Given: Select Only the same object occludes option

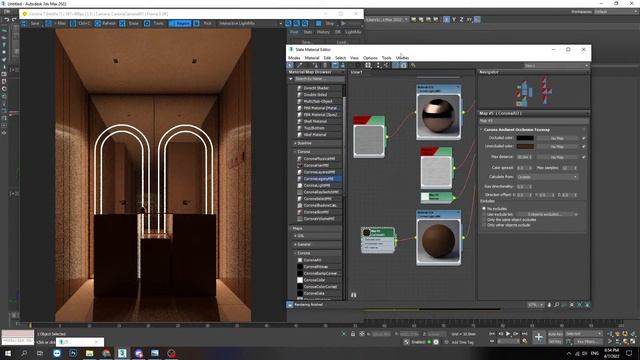Looking at the screenshot, I should (484, 220).
